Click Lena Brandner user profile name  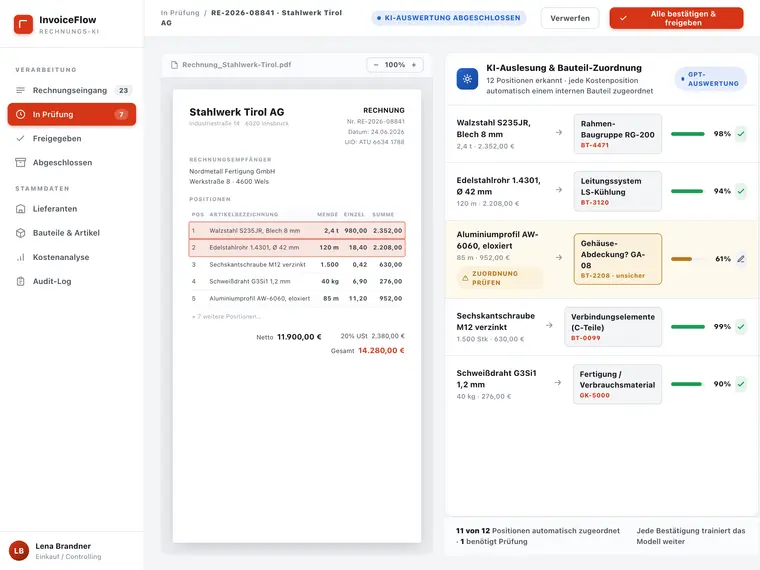pyautogui.click(x=63, y=546)
